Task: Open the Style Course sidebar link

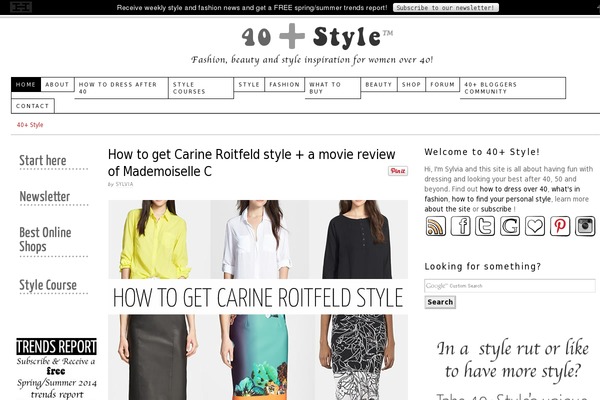Action: [x=48, y=285]
